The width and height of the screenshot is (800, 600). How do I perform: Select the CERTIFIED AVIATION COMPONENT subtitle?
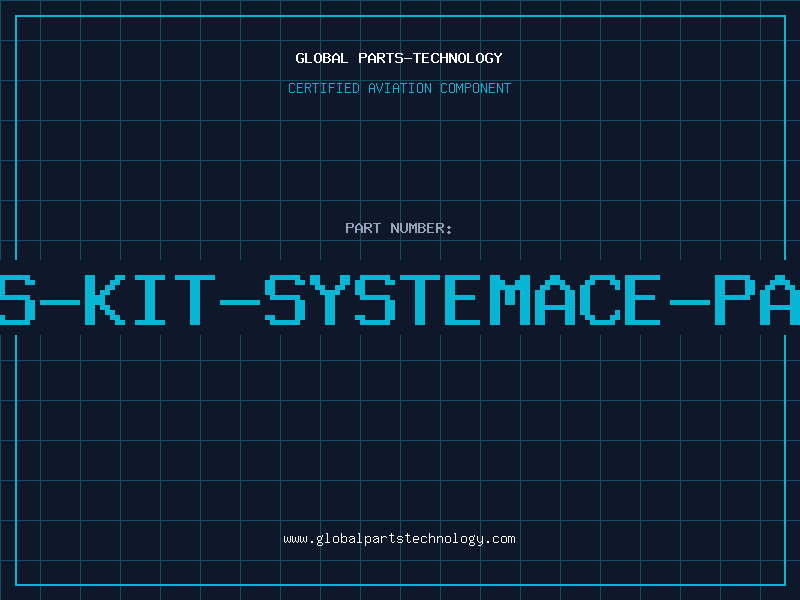click(399, 88)
